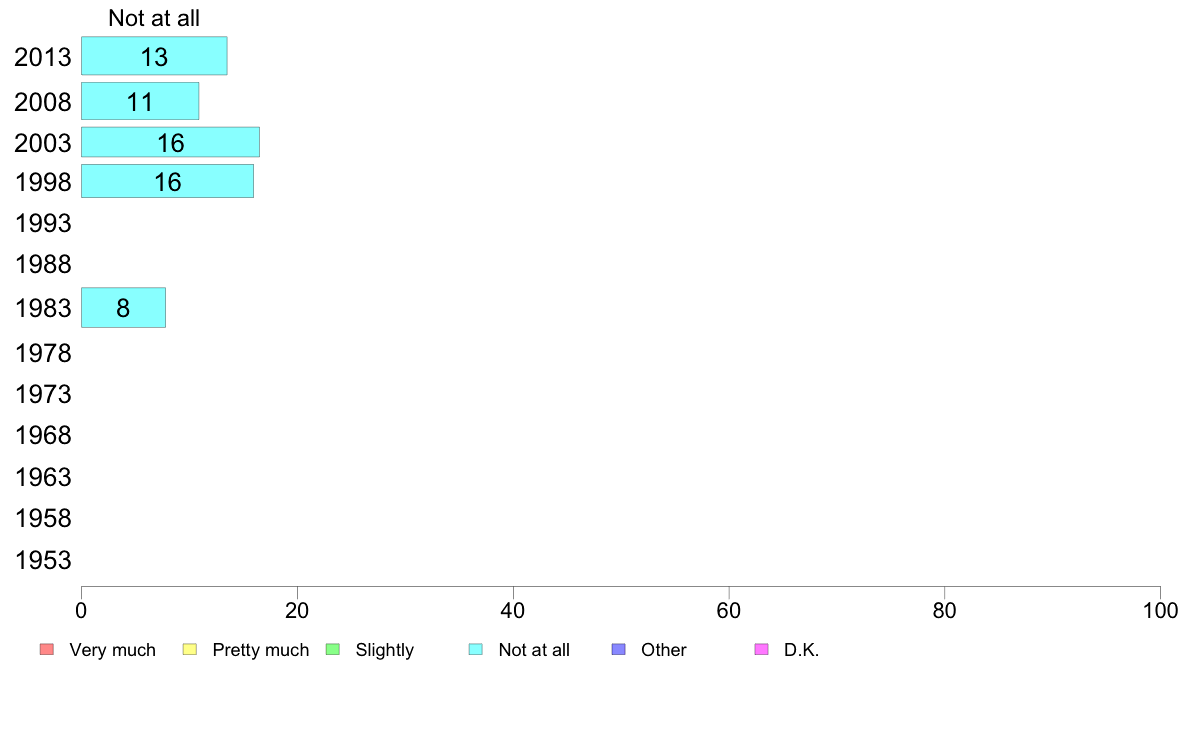Select the 2013 bar showing 13
Viewport: 1188px width, 736px height.
point(154,56)
